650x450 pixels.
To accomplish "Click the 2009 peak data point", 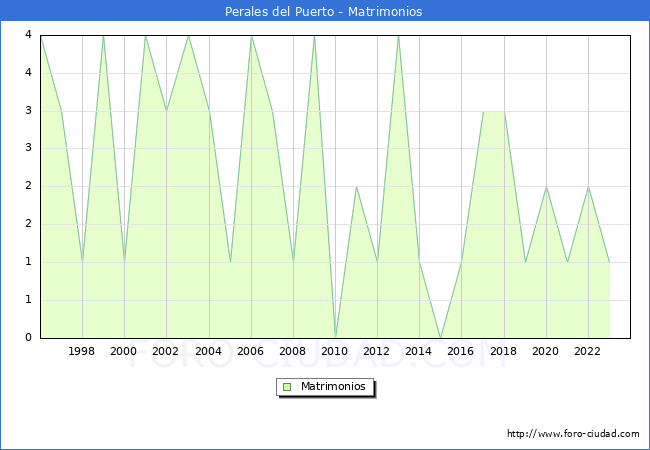I will (315, 36).
